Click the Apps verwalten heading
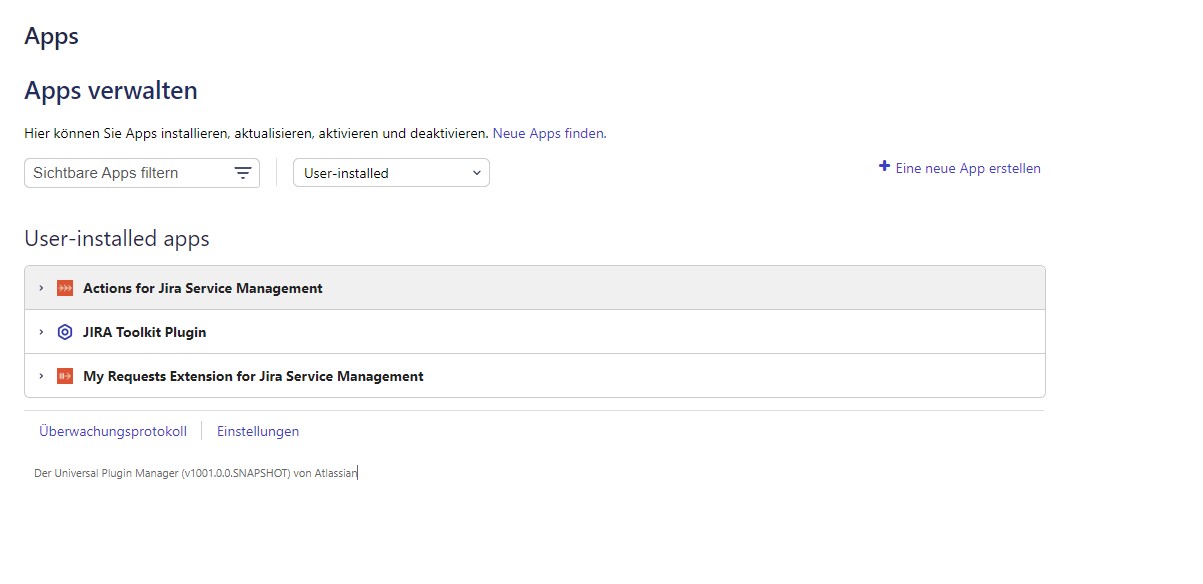Viewport: 1203px width, 584px height. pos(111,91)
